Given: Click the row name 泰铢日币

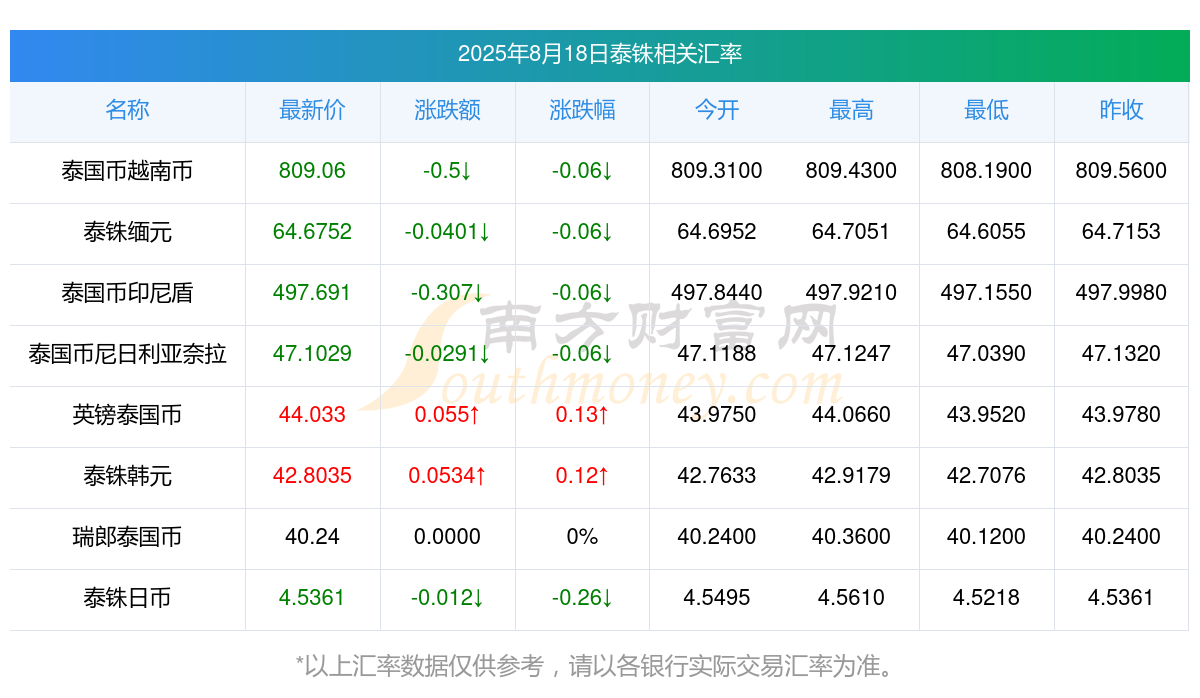Looking at the screenshot, I should click(x=127, y=599).
